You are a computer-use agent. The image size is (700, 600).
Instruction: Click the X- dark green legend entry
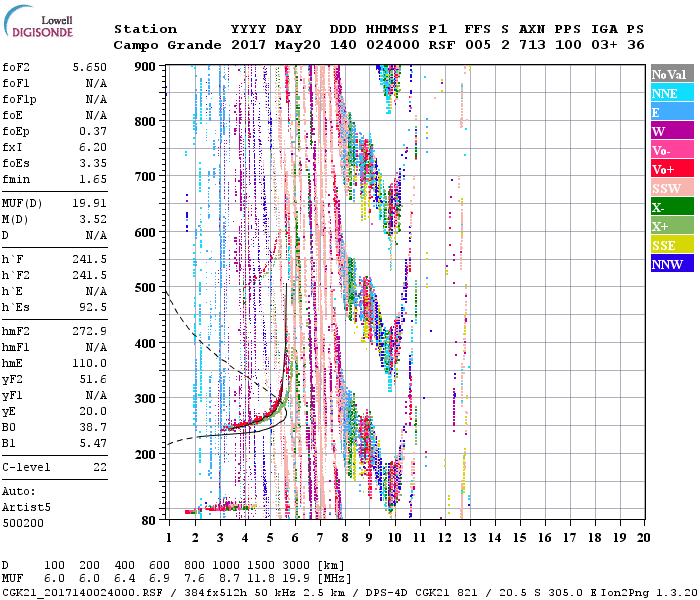point(672,208)
